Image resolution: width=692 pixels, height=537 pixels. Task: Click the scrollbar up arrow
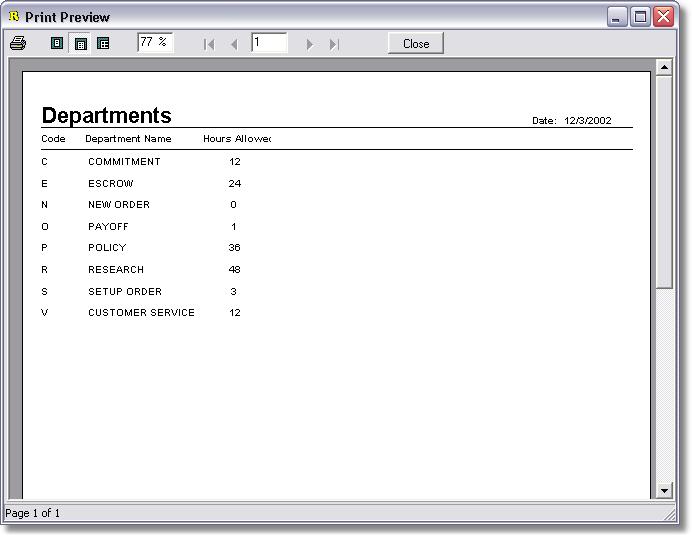tap(664, 68)
